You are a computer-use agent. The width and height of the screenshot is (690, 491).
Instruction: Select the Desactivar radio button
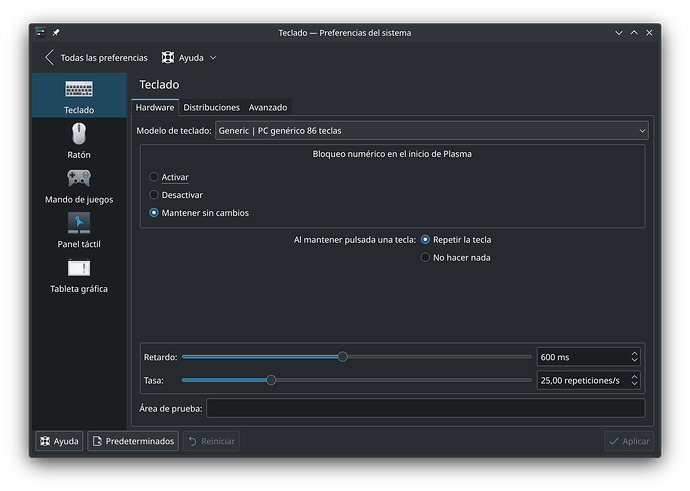pyautogui.click(x=154, y=195)
